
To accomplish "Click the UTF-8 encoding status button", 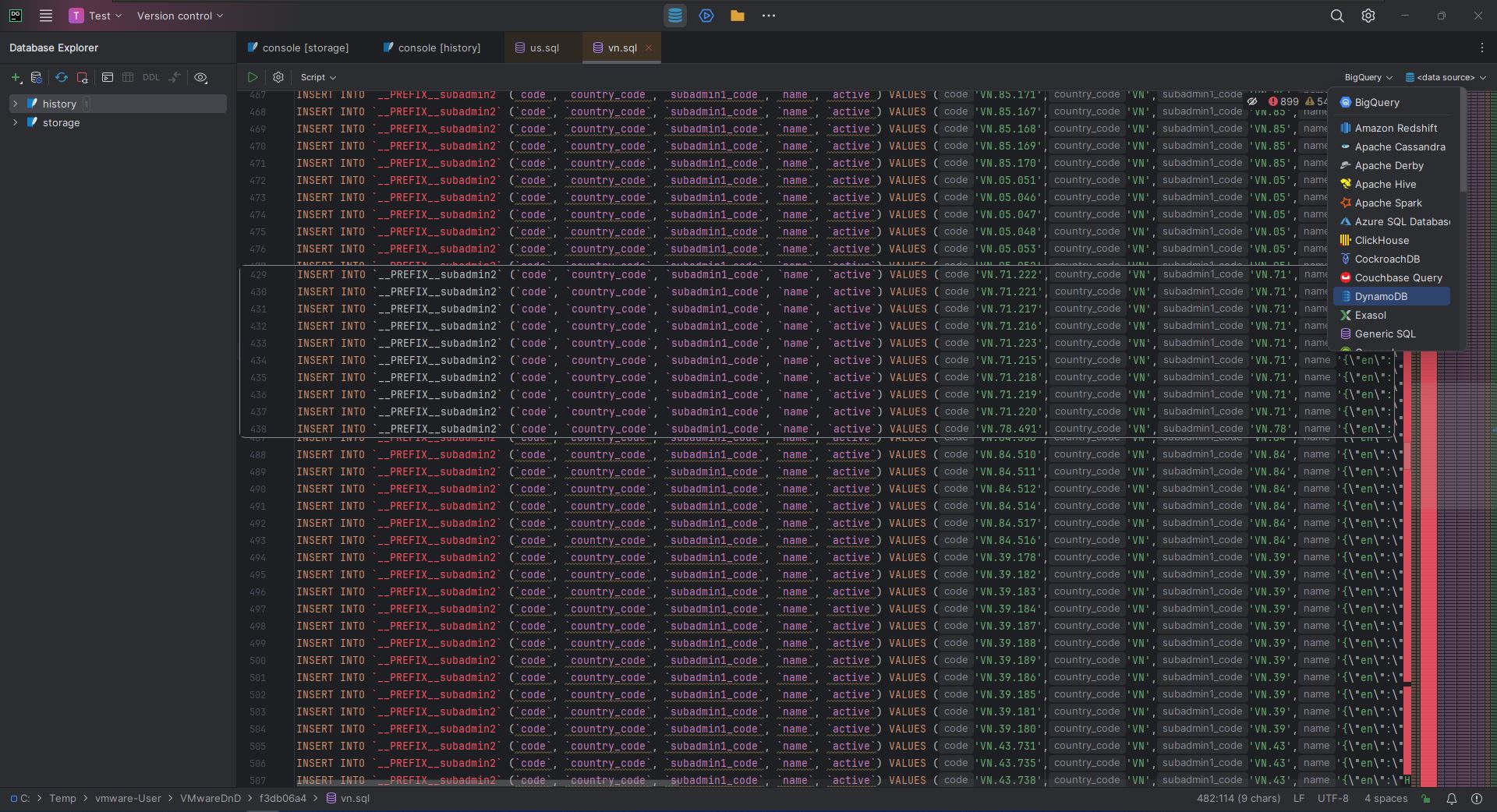I will 1332,798.
